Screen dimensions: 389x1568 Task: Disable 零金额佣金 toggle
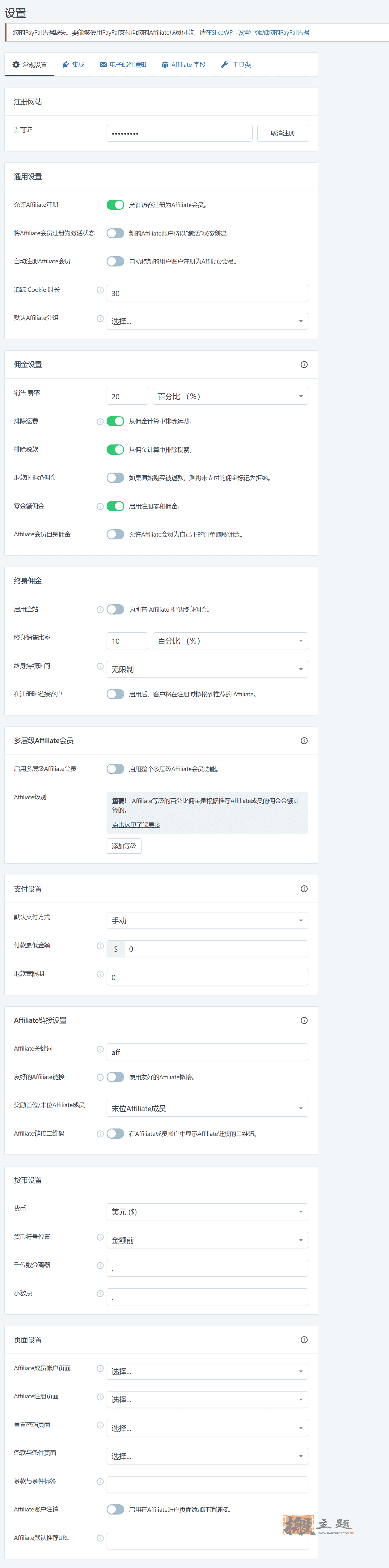[115, 506]
